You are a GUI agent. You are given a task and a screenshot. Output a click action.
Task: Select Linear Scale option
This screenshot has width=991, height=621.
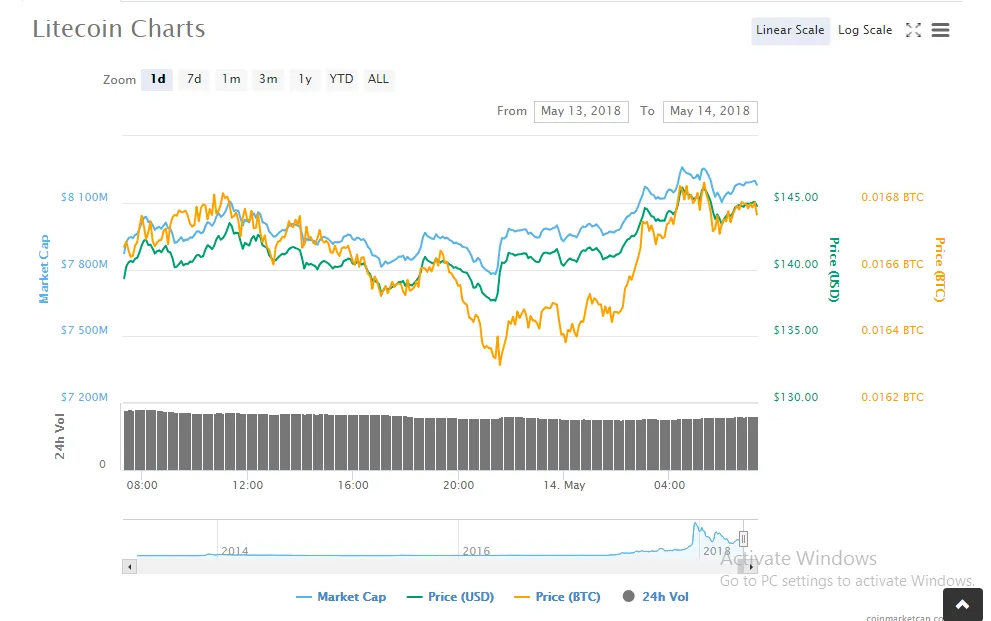click(790, 30)
